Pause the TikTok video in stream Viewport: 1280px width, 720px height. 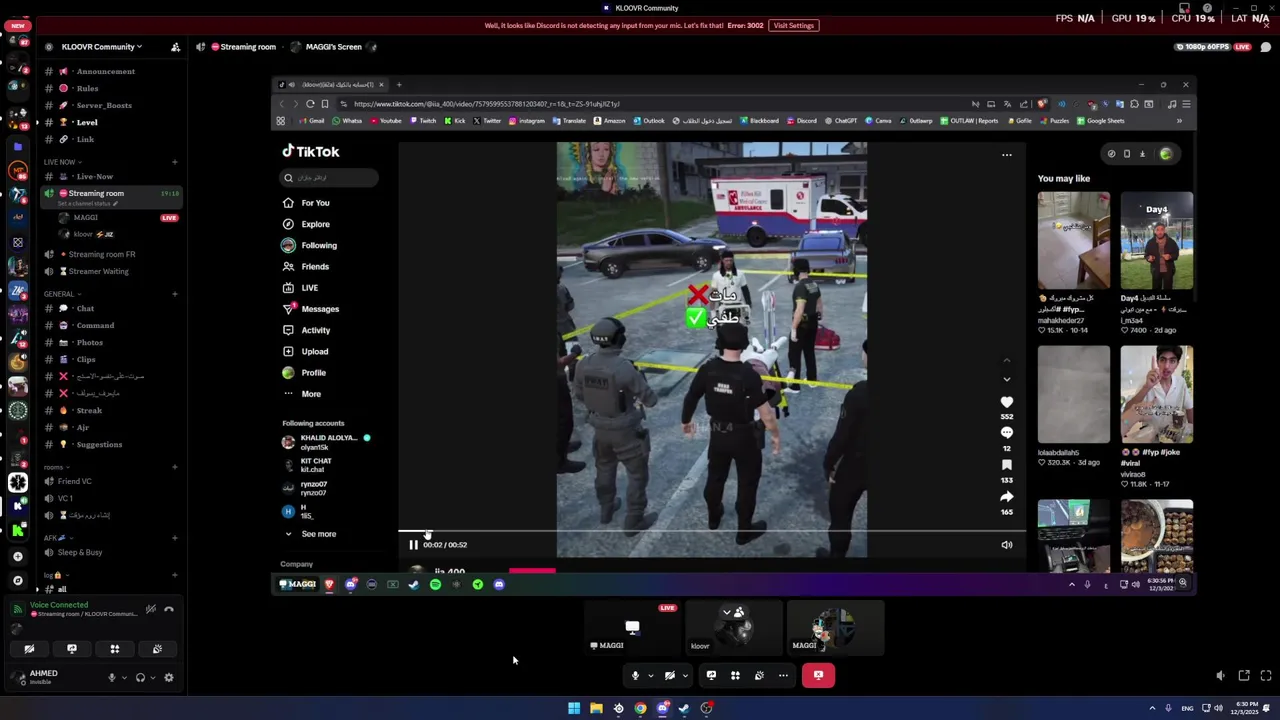coord(413,545)
